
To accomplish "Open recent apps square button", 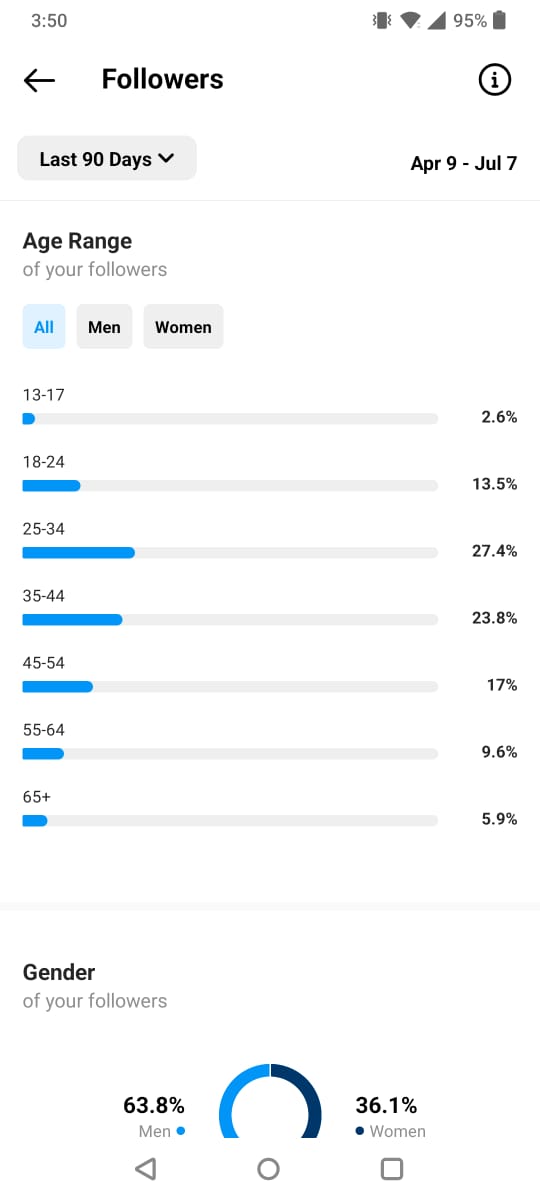I will (x=392, y=1168).
